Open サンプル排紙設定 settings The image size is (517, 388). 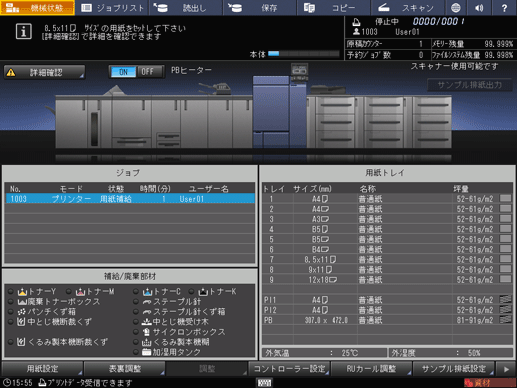click(x=454, y=369)
